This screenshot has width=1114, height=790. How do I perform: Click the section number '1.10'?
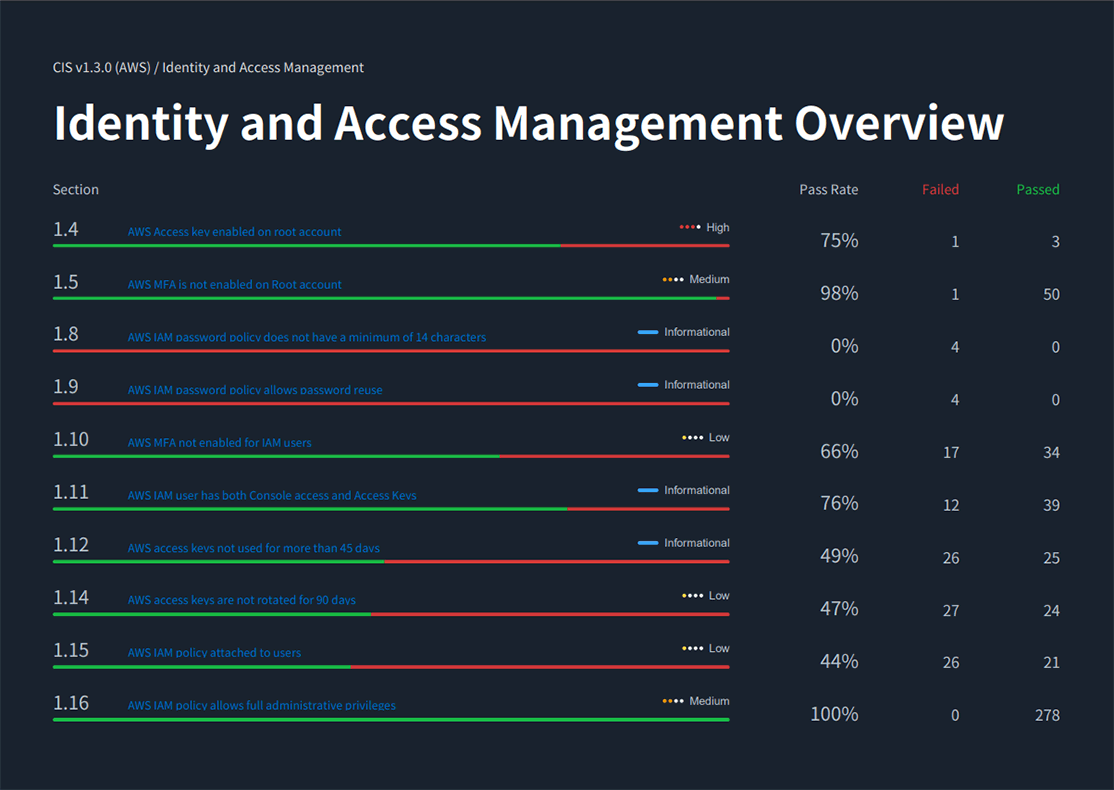(71, 440)
